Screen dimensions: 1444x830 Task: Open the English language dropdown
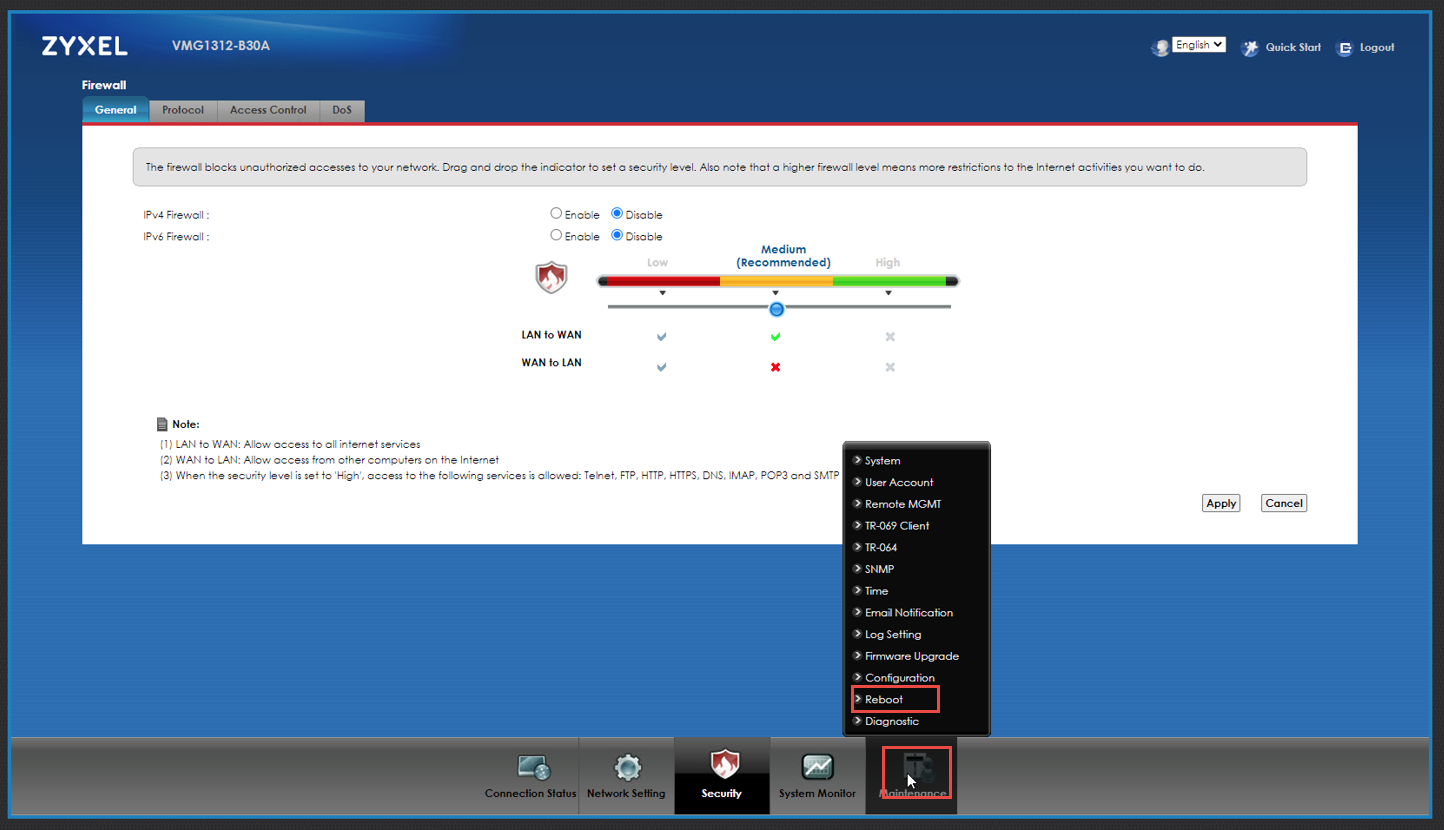click(x=1199, y=45)
